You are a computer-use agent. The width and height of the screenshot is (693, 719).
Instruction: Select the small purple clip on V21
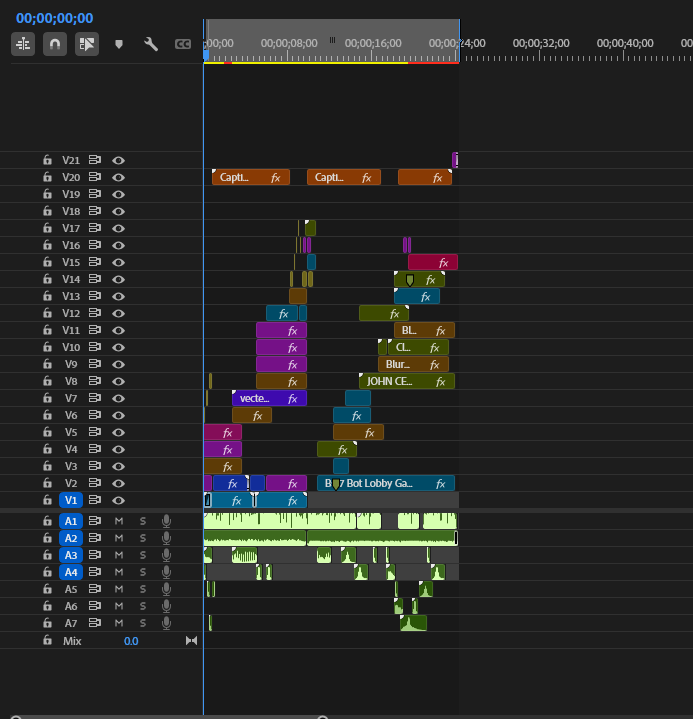point(455,160)
